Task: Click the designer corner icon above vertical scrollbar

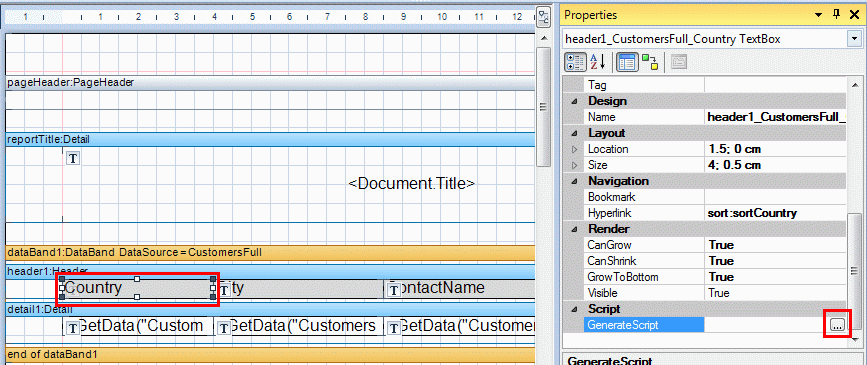Action: [544, 16]
